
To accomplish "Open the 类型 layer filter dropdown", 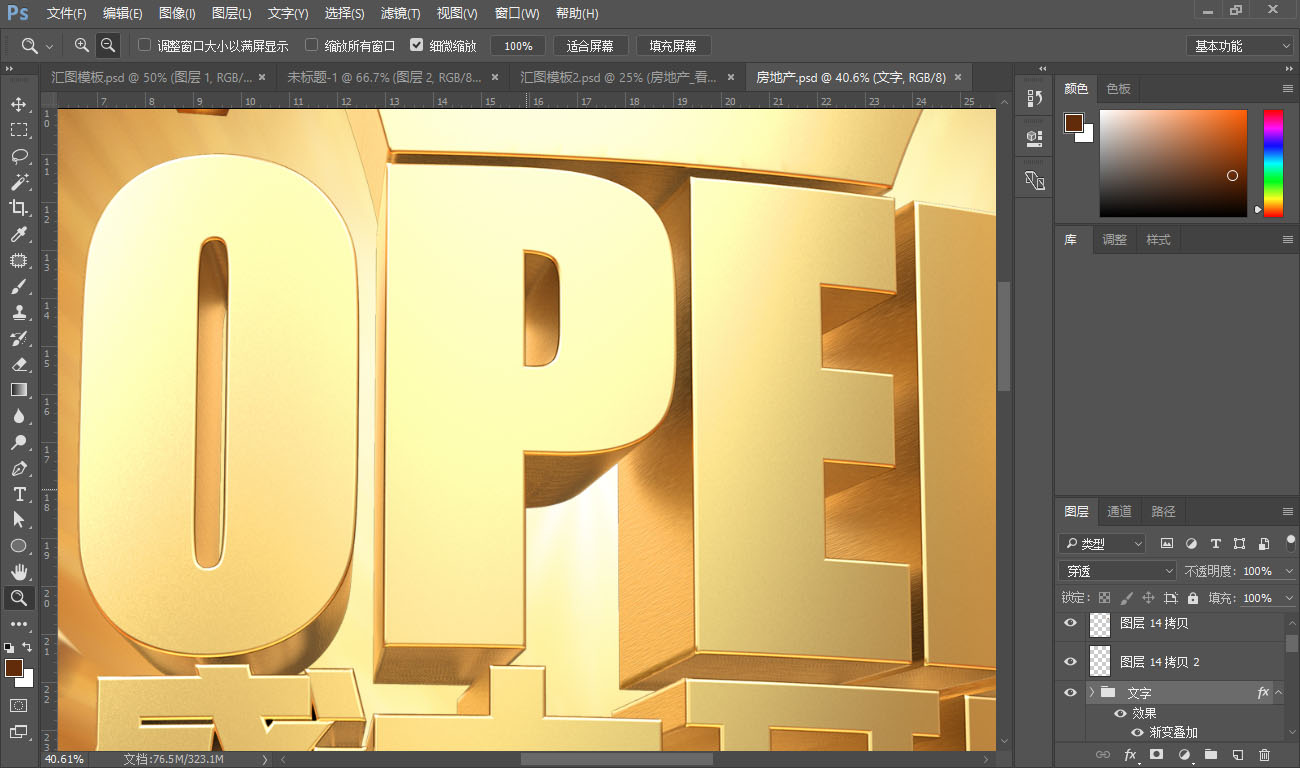I will pos(1102,544).
